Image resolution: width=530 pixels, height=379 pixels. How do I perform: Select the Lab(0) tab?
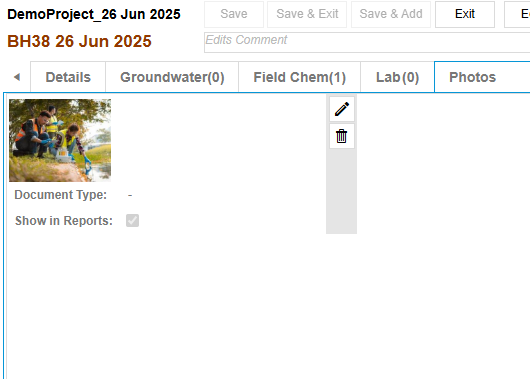coord(398,77)
